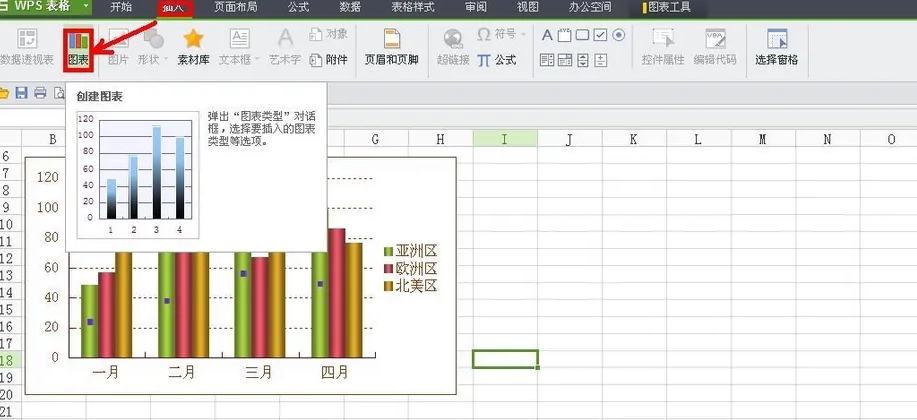The image size is (917, 420).
Task: Switch to the 办公空间 tab
Action: (x=590, y=7)
